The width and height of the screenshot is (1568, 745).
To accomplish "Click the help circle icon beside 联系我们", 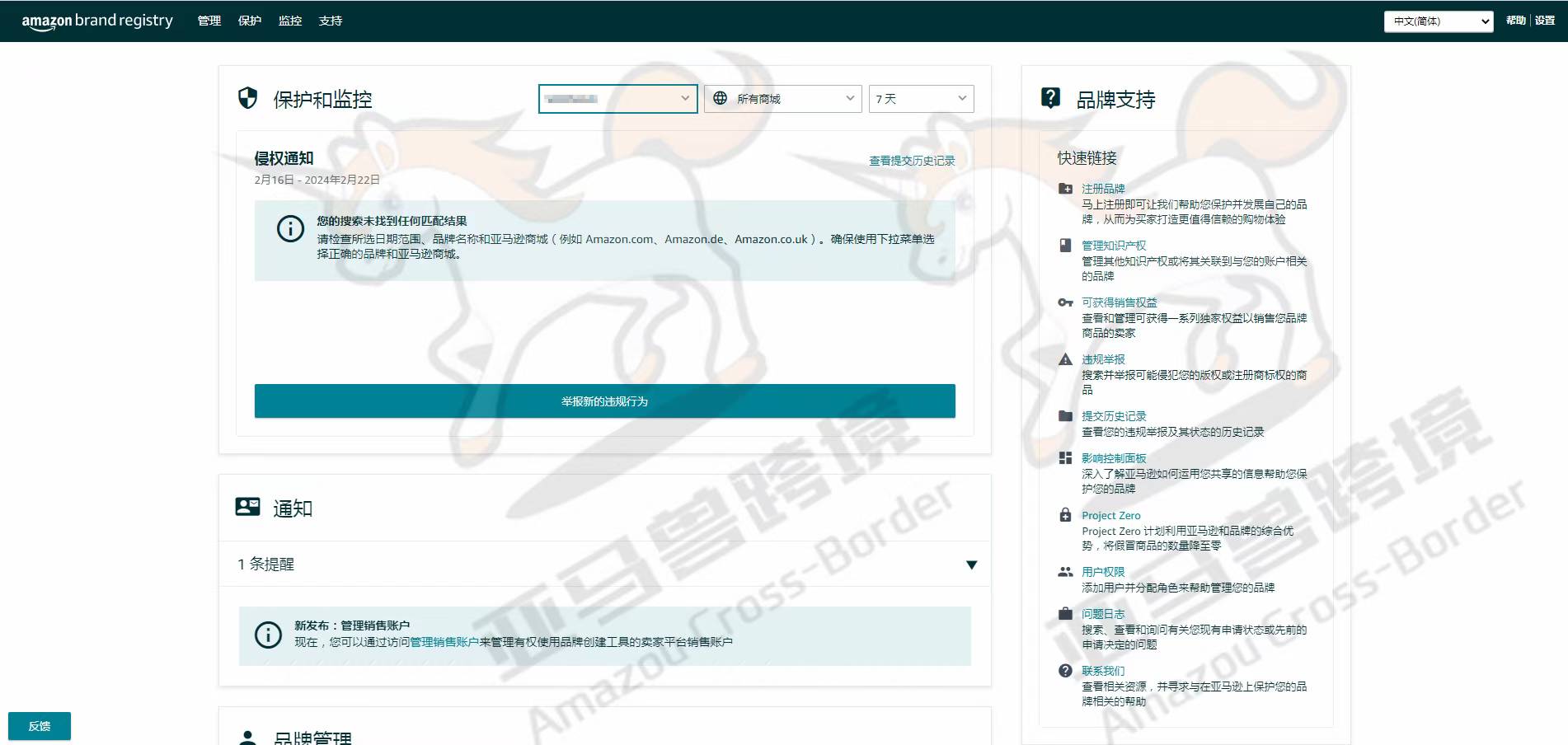I will click(x=1065, y=671).
